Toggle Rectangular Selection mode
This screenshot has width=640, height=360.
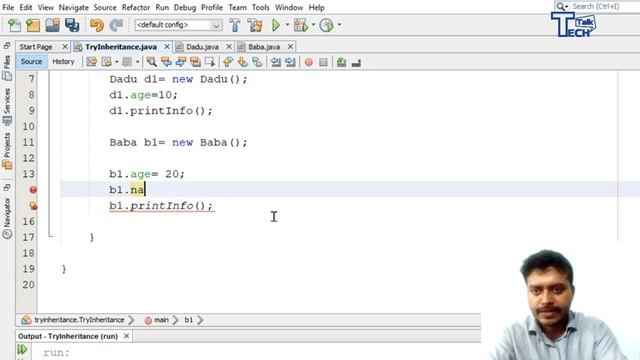[x=210, y=62]
